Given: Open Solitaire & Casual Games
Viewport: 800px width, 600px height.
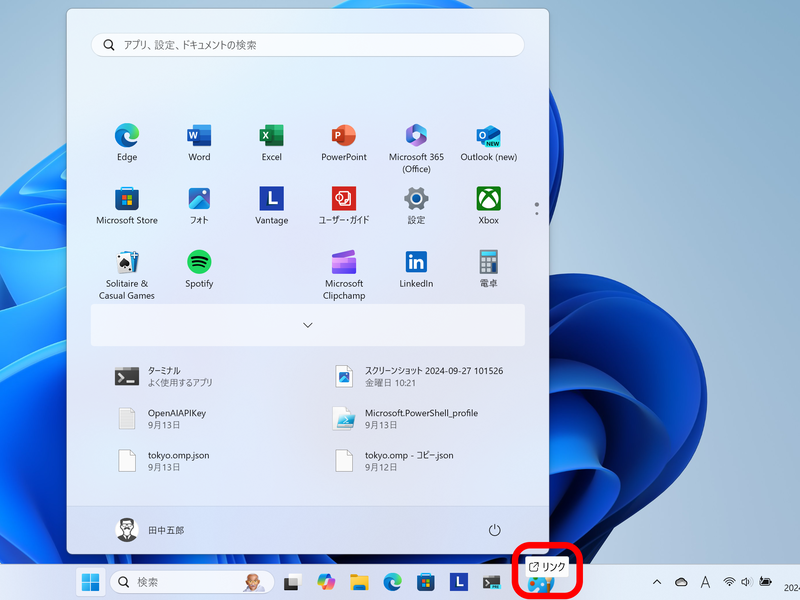Looking at the screenshot, I should (x=127, y=274).
